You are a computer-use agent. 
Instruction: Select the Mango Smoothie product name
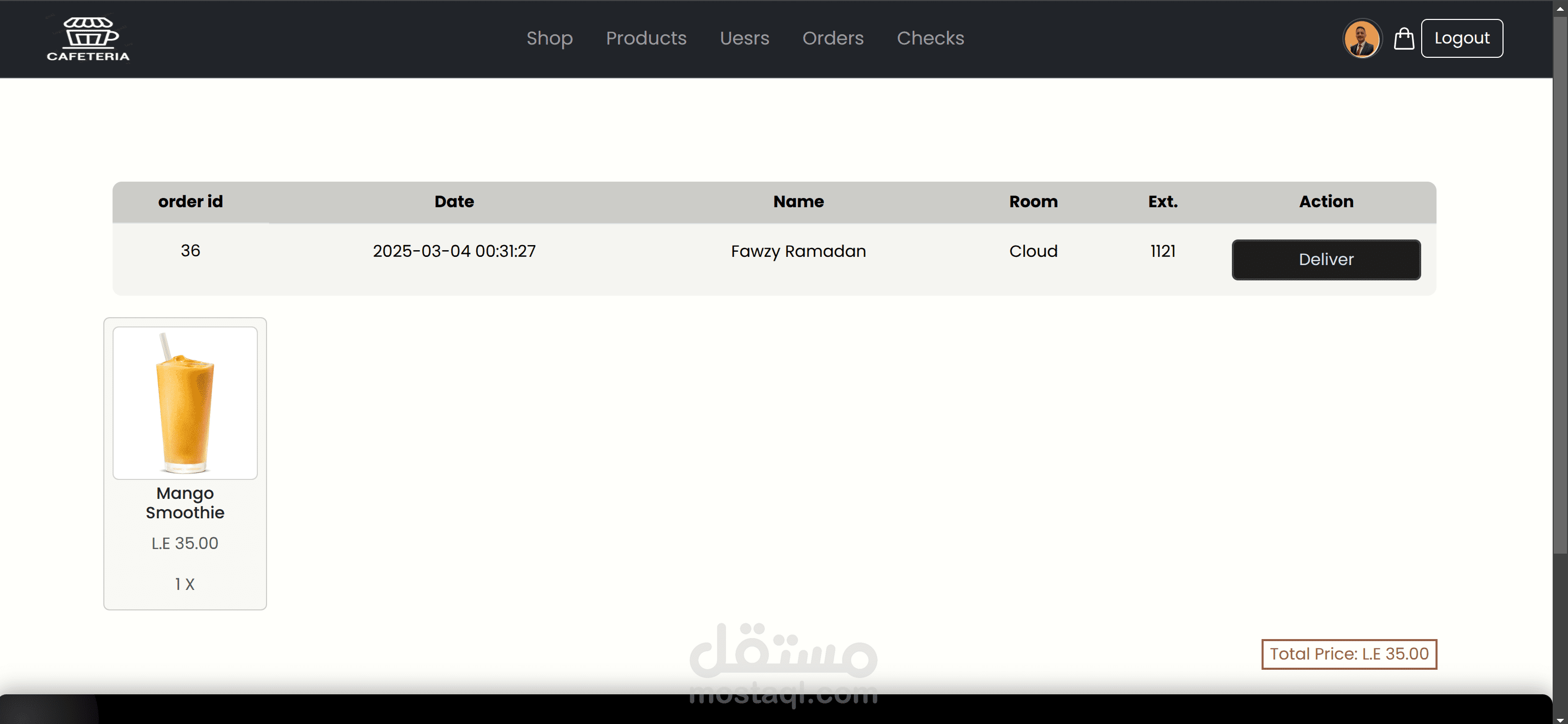coord(185,503)
